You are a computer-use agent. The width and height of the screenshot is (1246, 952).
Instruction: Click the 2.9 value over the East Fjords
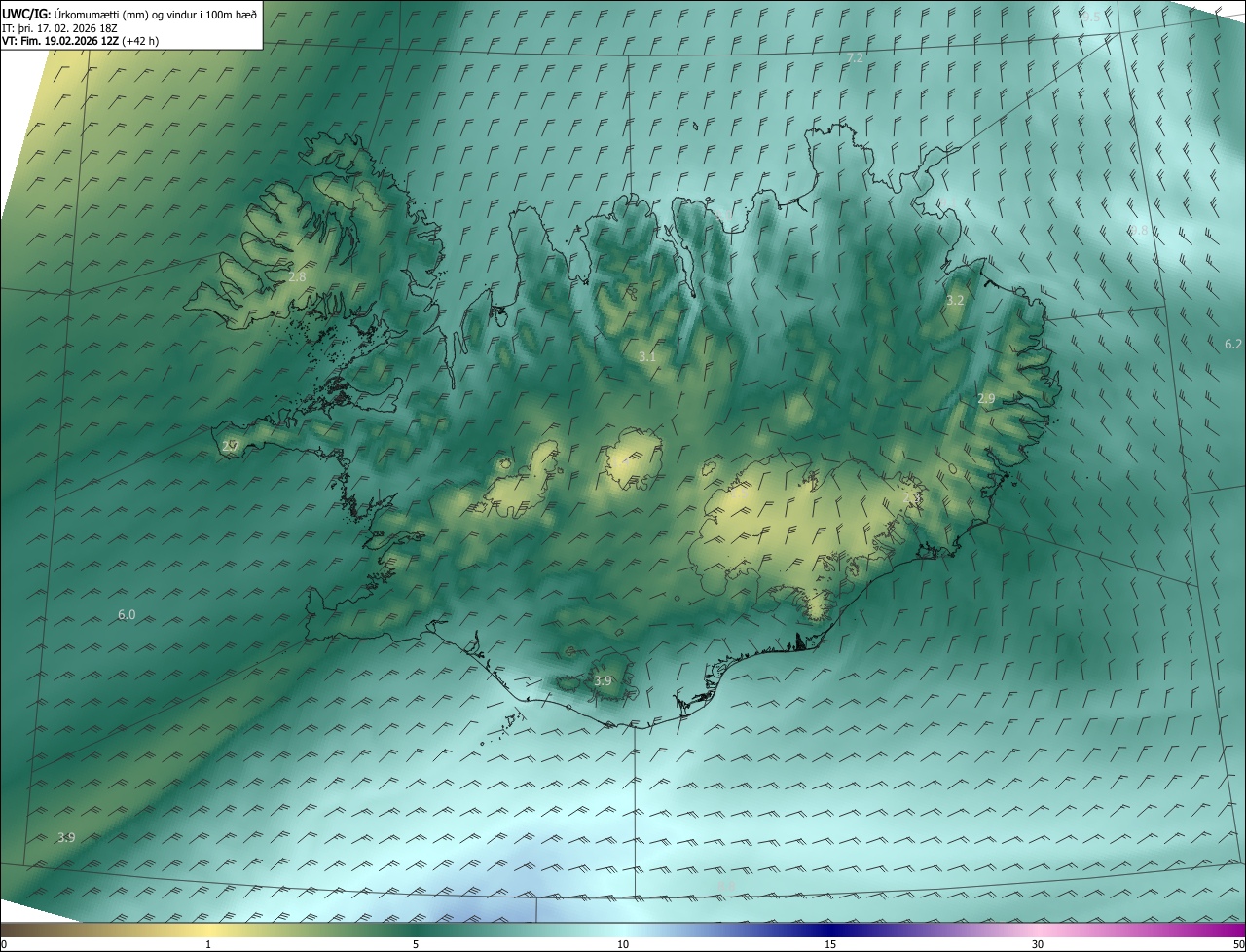[x=986, y=399]
